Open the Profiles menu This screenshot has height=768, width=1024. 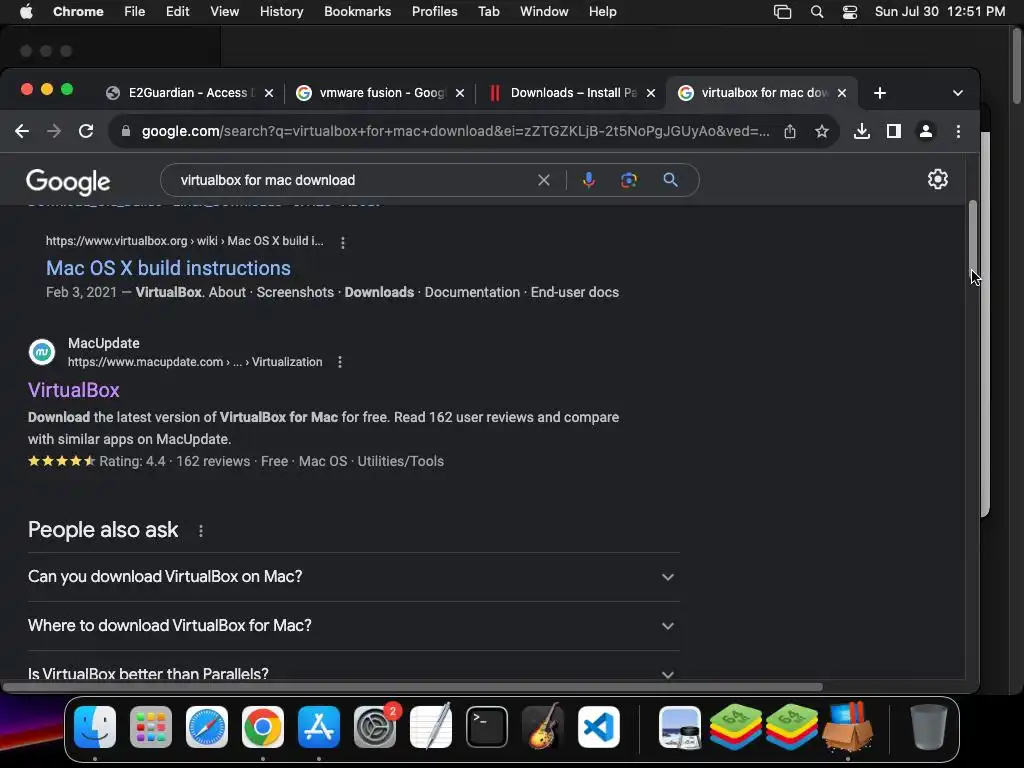tap(434, 12)
